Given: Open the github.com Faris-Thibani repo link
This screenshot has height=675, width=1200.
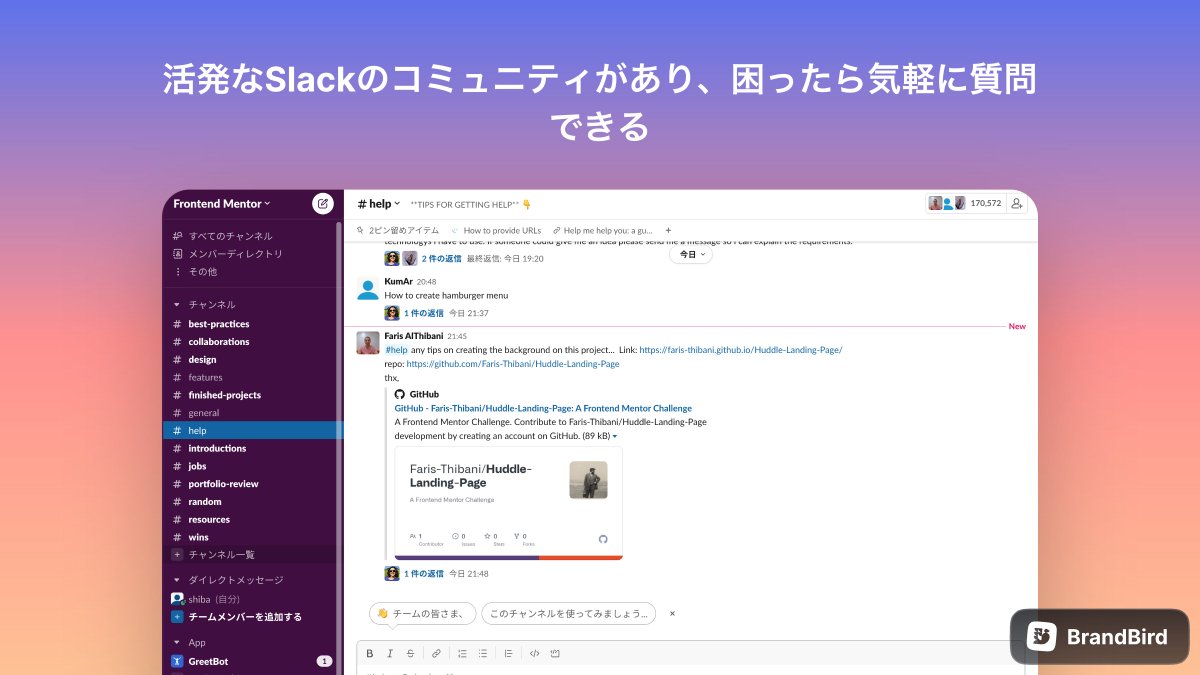Looking at the screenshot, I should coord(513,364).
